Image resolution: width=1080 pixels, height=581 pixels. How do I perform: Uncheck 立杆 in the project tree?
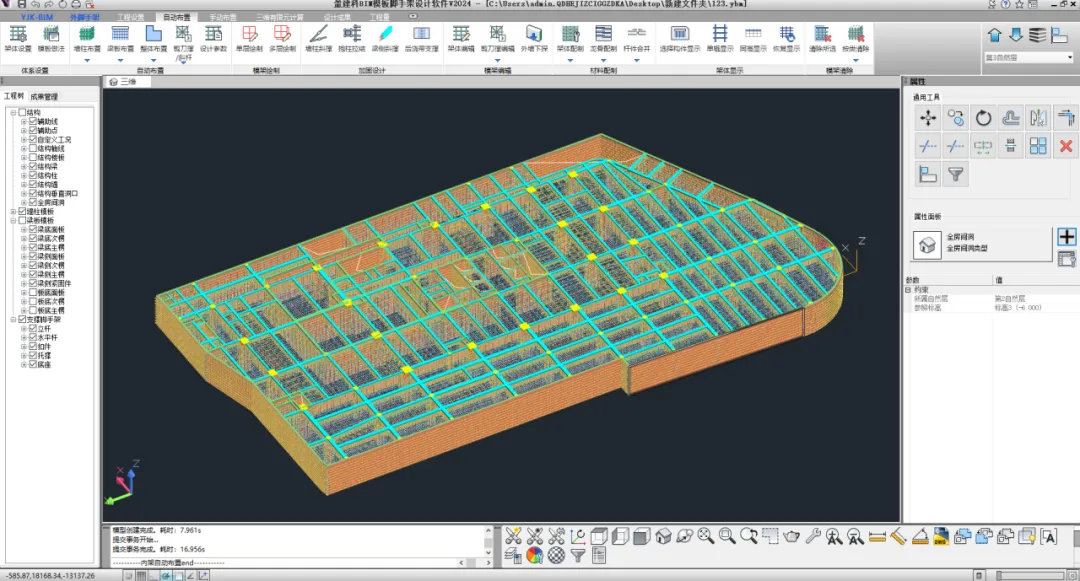pos(33,328)
